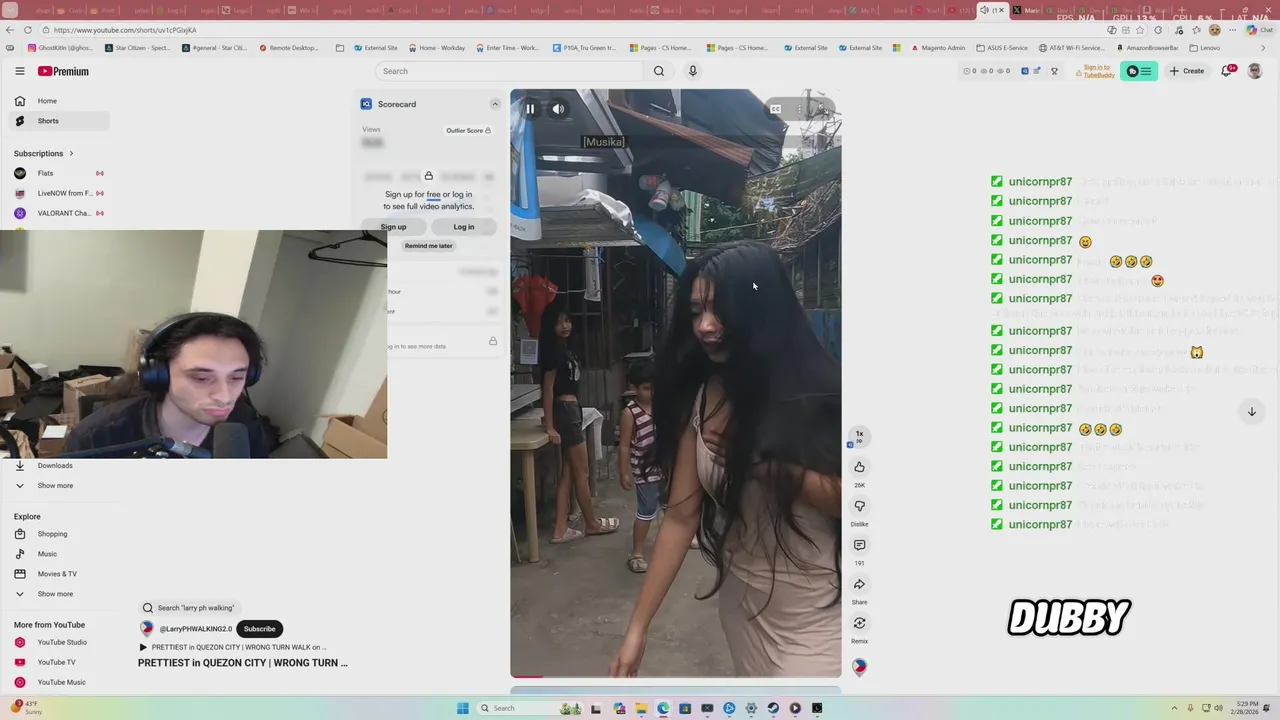Viewport: 1280px width, 720px height.
Task: Open the account avatar menu
Action: 1255,71
